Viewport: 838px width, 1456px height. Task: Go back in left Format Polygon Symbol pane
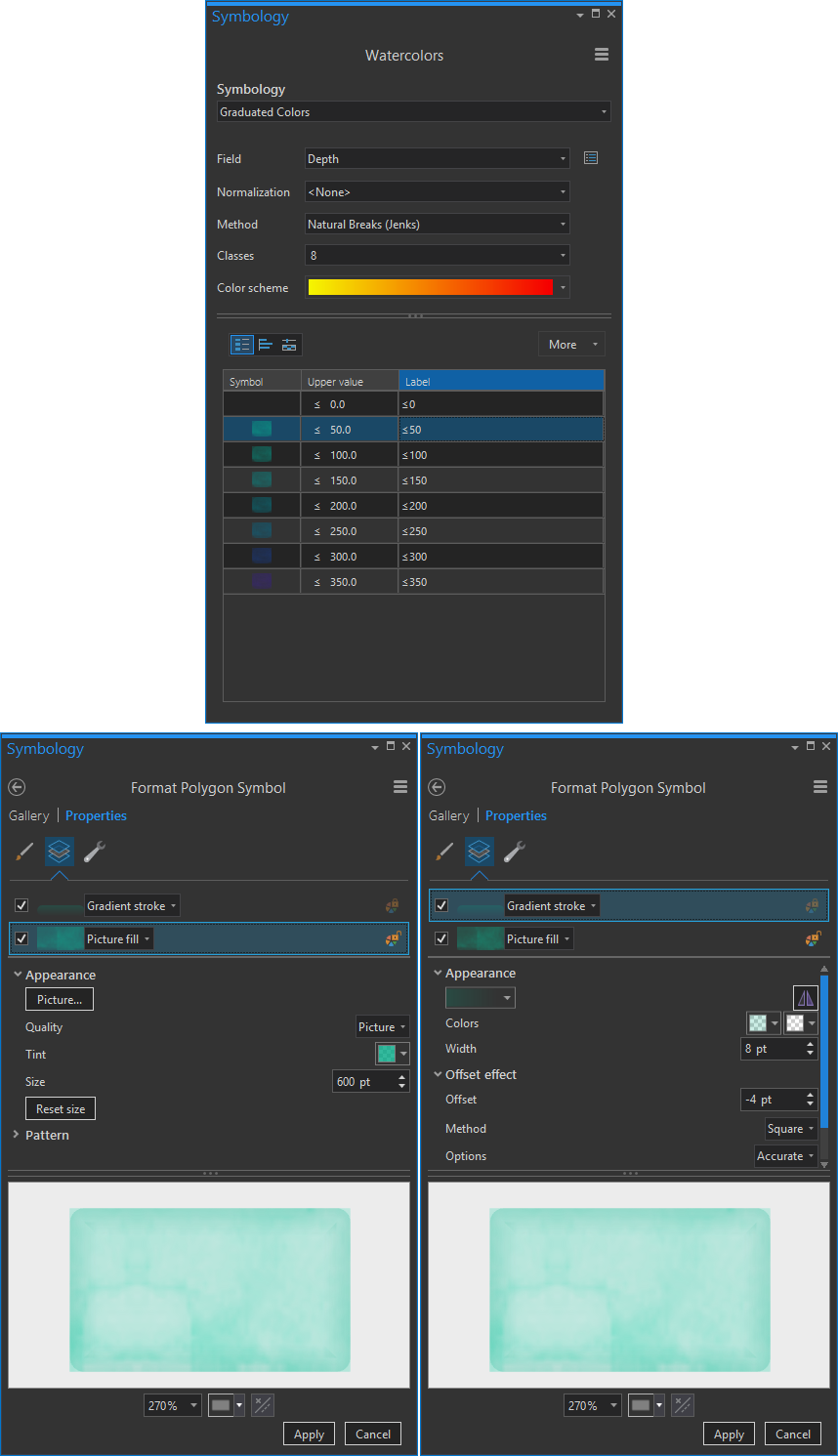point(17,787)
